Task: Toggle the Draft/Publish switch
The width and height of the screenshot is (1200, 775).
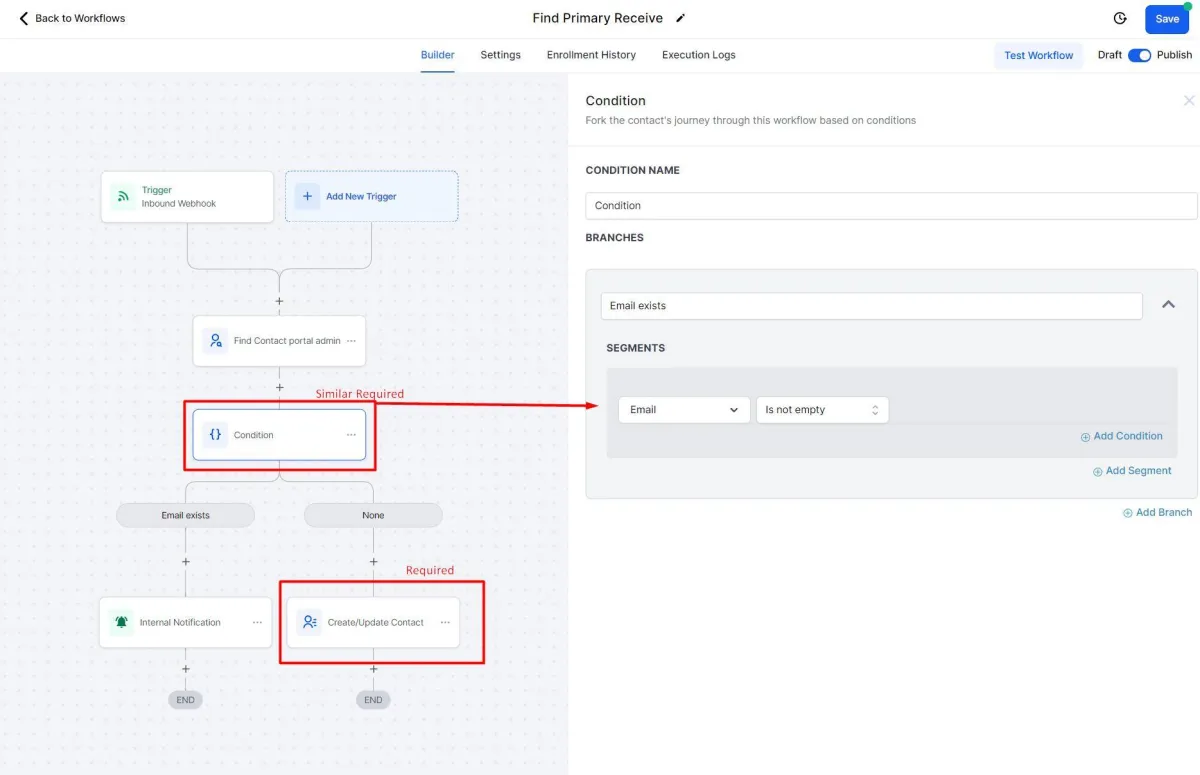Action: [x=1139, y=55]
